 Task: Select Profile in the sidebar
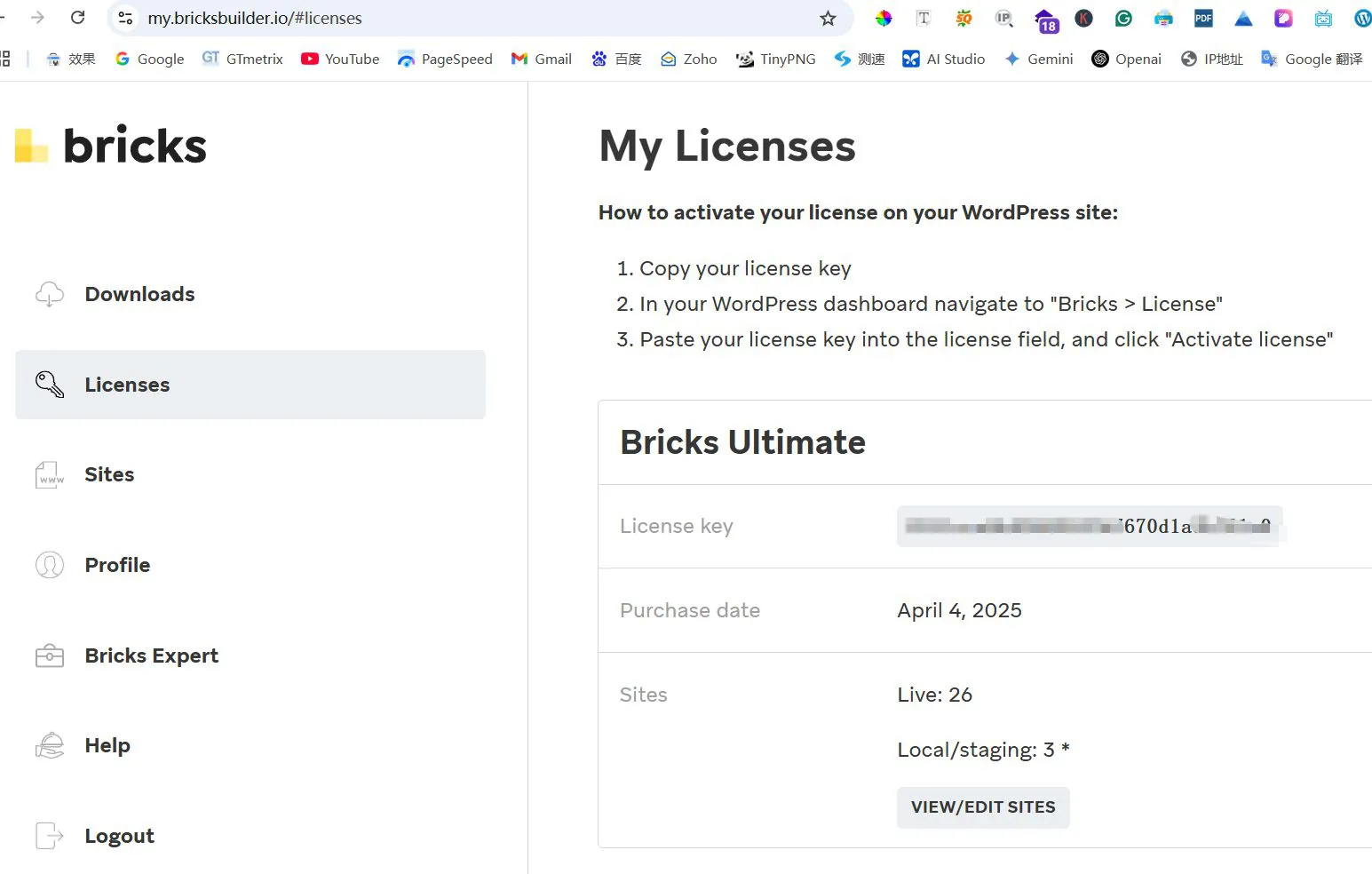(x=117, y=565)
